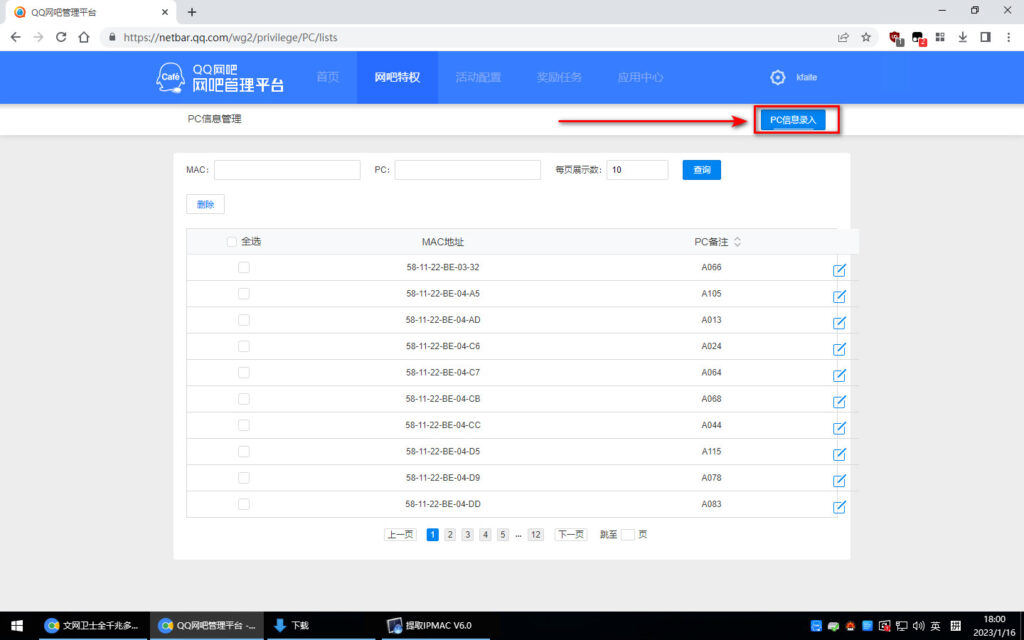Toggle sorting on the PC备注 column
The height and width of the screenshot is (640, 1024).
(x=736, y=241)
